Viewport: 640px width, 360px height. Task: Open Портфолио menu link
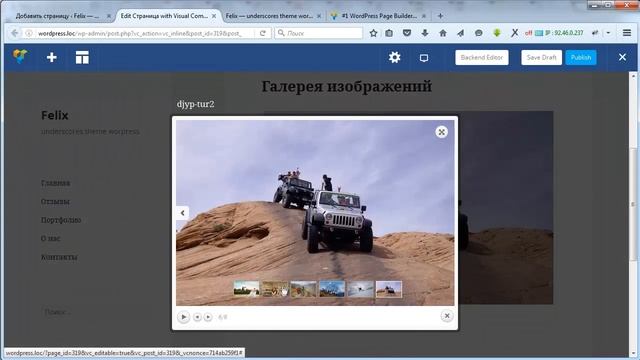coord(61,220)
